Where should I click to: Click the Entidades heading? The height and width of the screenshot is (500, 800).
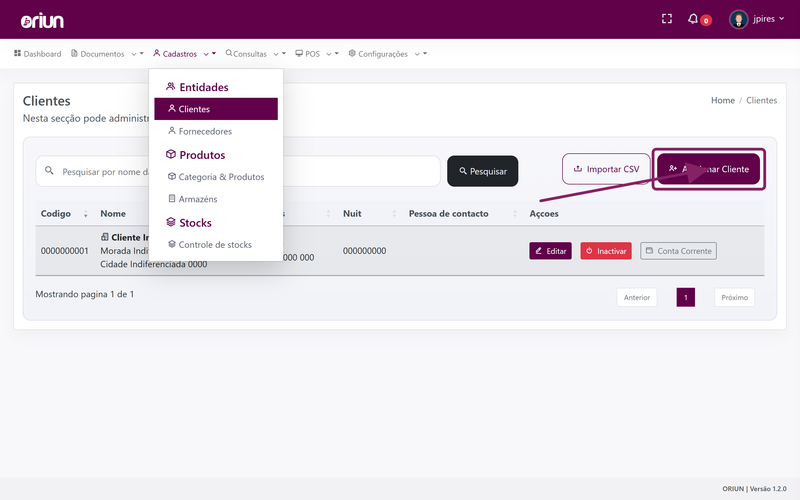pyautogui.click(x=204, y=87)
